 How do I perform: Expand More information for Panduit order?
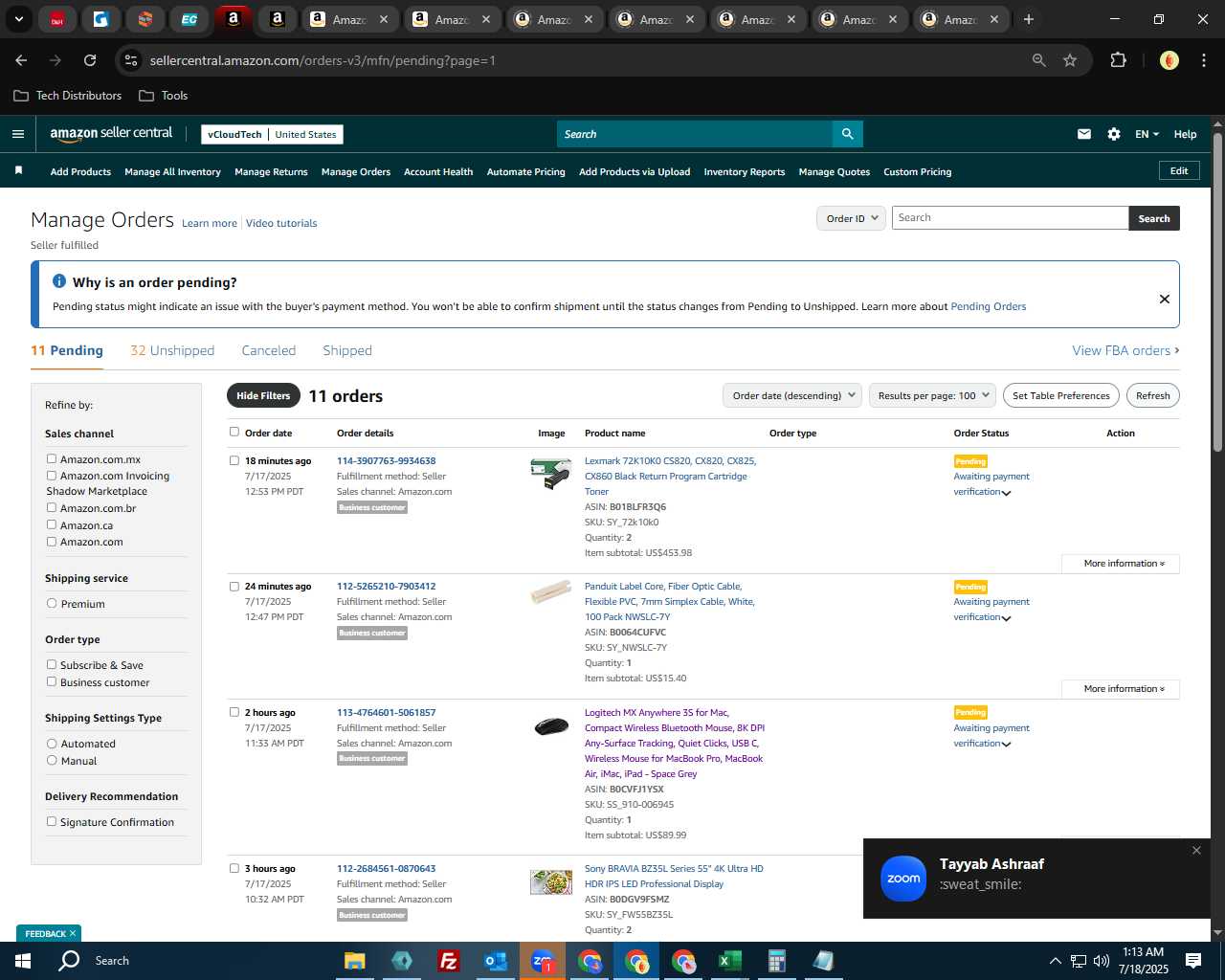tap(1121, 689)
